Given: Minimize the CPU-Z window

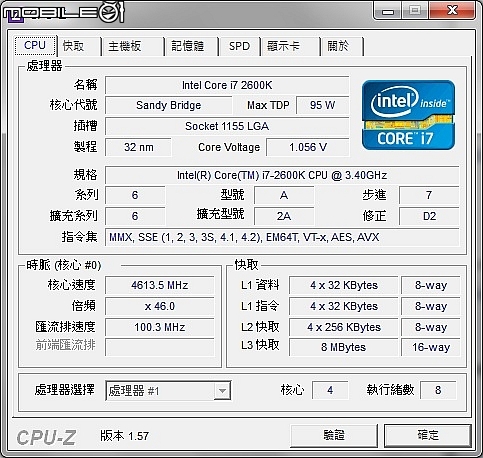Looking at the screenshot, I should (x=388, y=11).
